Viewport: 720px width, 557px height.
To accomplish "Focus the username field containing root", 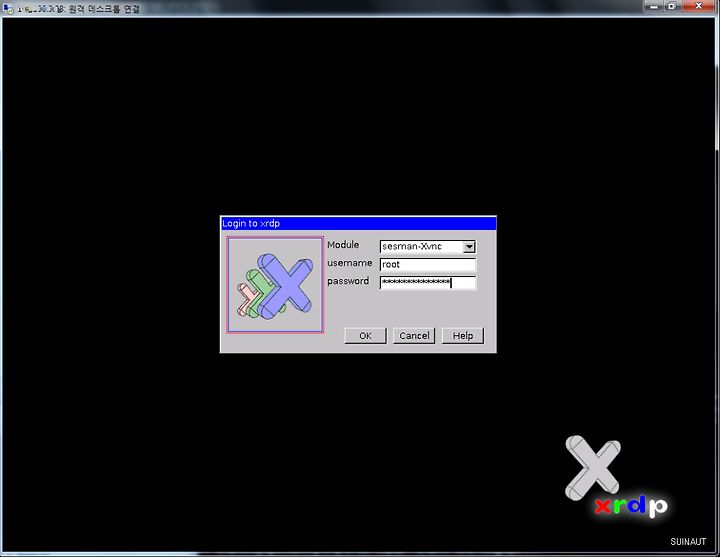I will (x=428, y=264).
